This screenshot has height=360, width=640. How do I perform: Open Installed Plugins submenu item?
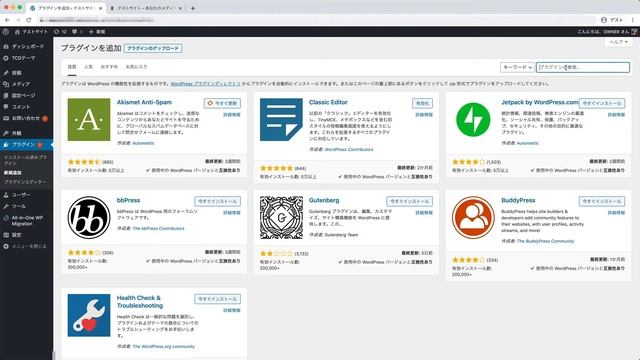pos(25,160)
